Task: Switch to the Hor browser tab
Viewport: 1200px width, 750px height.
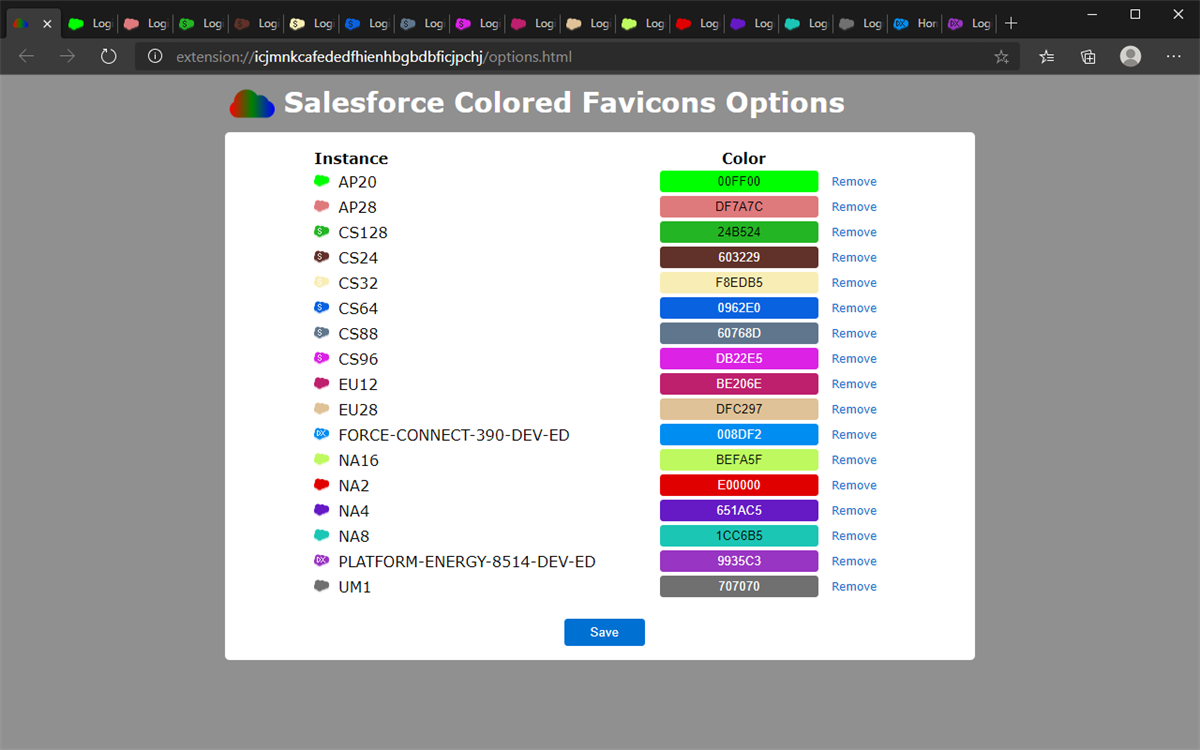Action: (x=914, y=22)
